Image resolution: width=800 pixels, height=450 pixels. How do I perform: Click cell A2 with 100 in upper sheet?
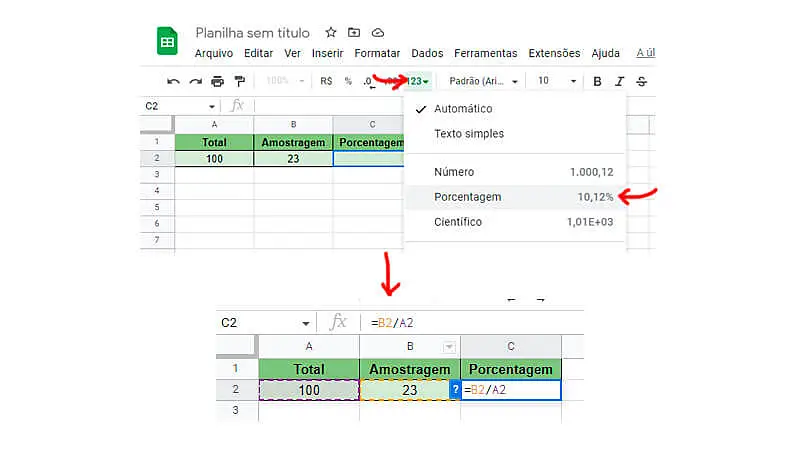[214, 159]
